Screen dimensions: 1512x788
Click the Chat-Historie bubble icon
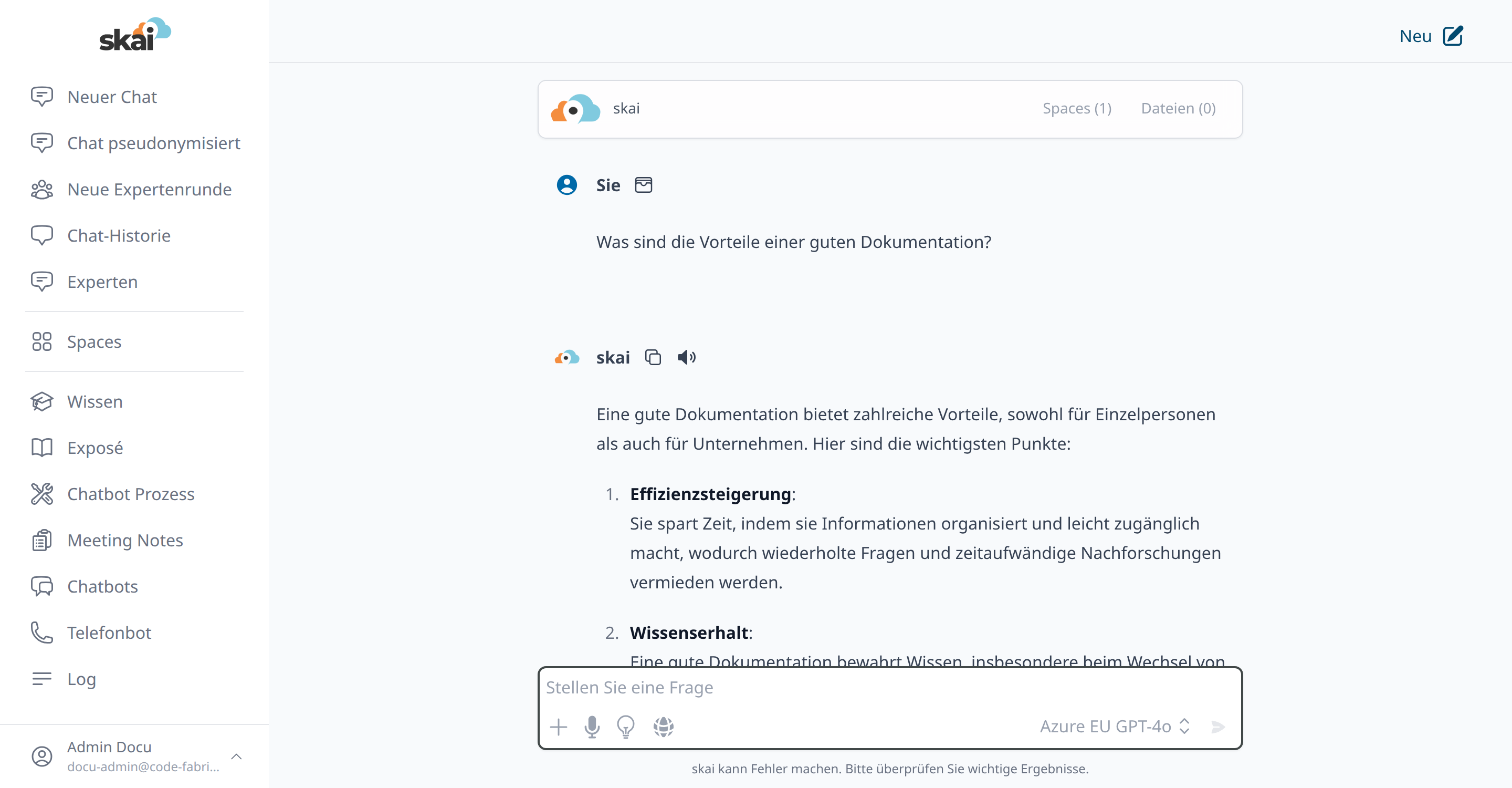(x=41, y=235)
